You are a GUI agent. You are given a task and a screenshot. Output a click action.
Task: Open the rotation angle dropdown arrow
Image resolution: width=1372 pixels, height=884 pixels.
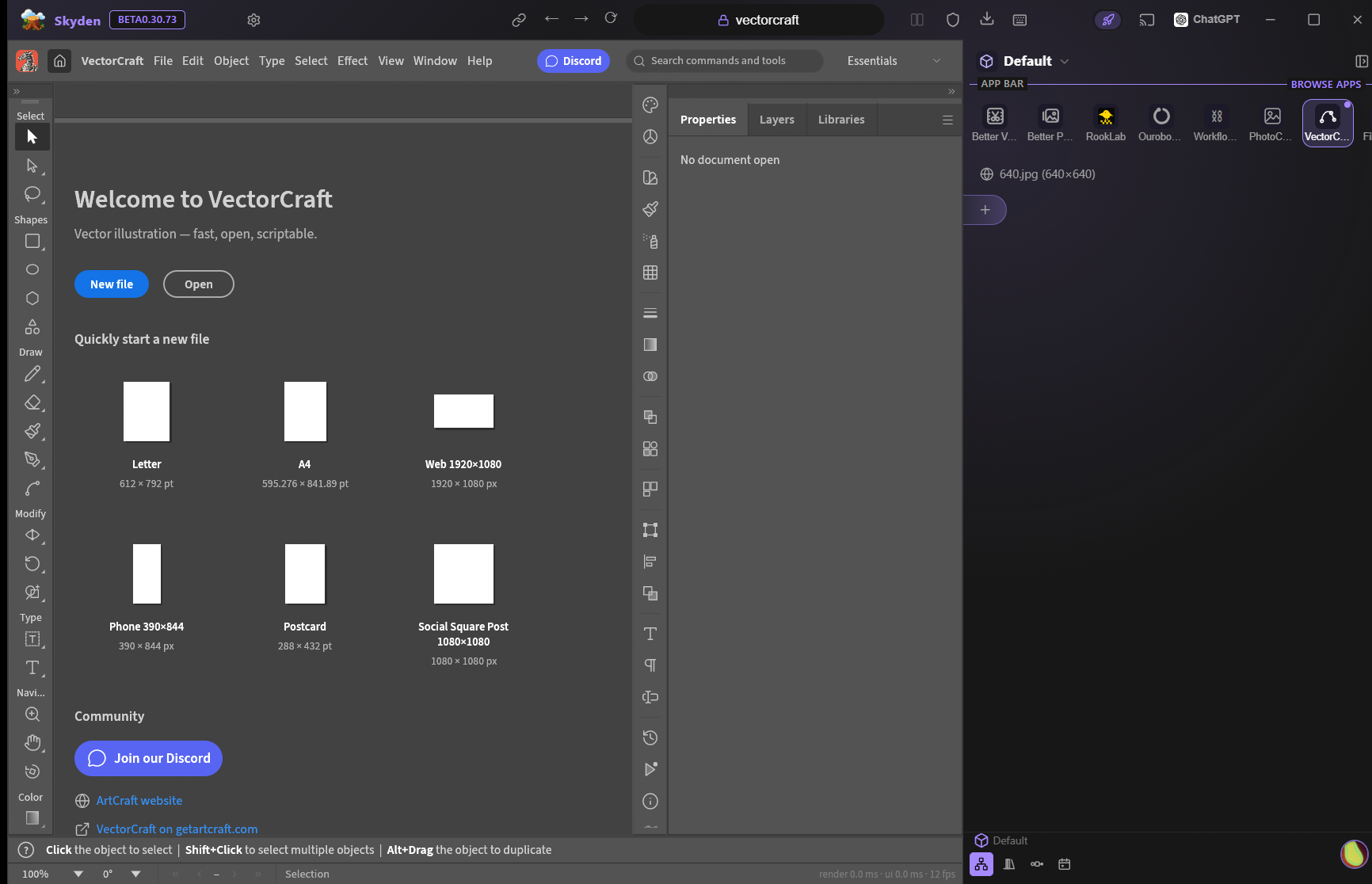pos(136,874)
